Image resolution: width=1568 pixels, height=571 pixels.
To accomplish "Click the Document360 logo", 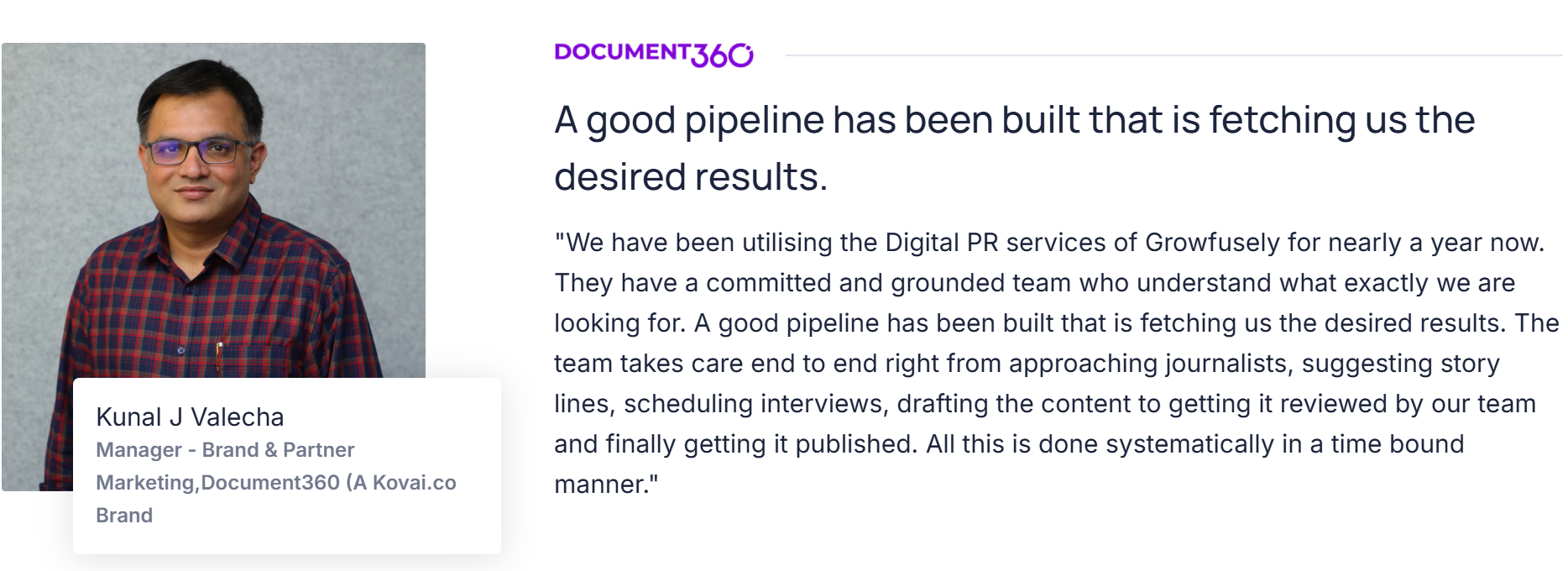I will coord(653,55).
